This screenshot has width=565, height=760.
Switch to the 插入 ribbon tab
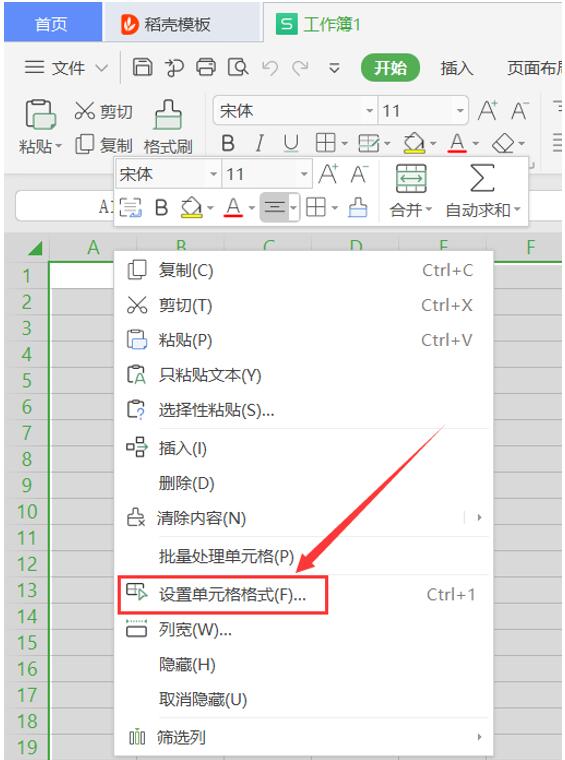pos(456,68)
